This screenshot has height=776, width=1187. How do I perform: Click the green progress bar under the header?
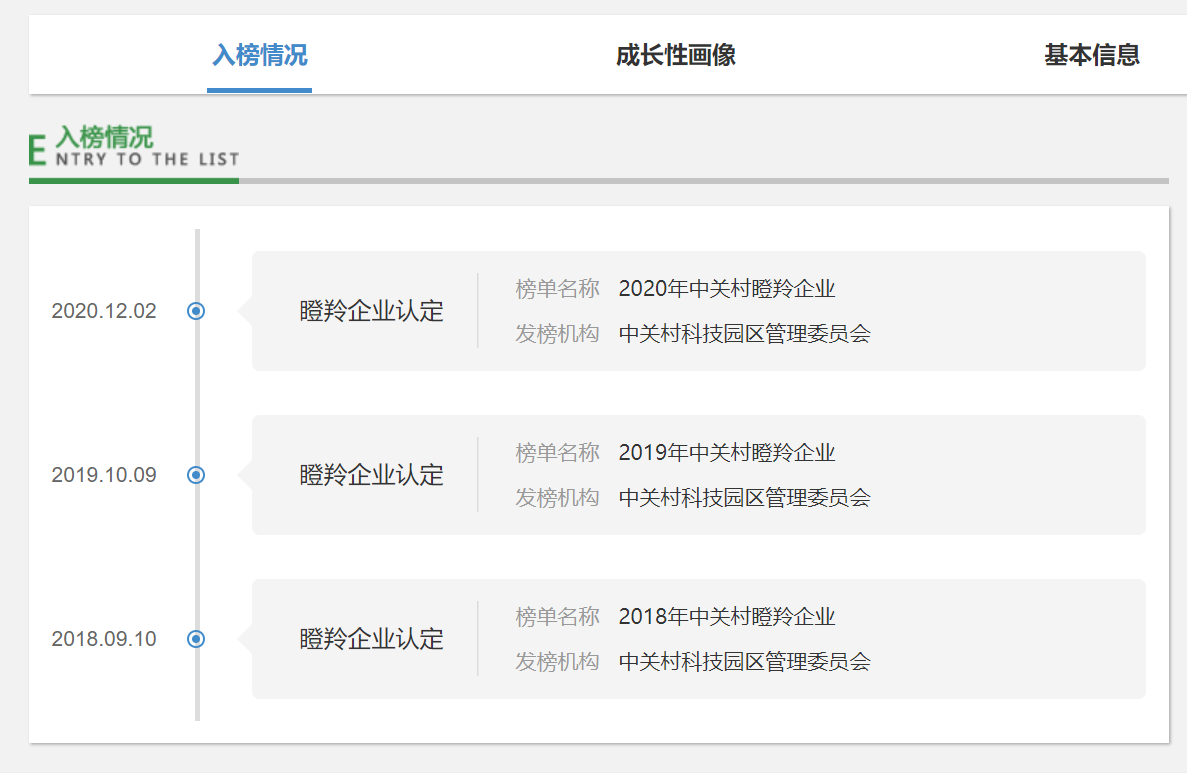133,183
